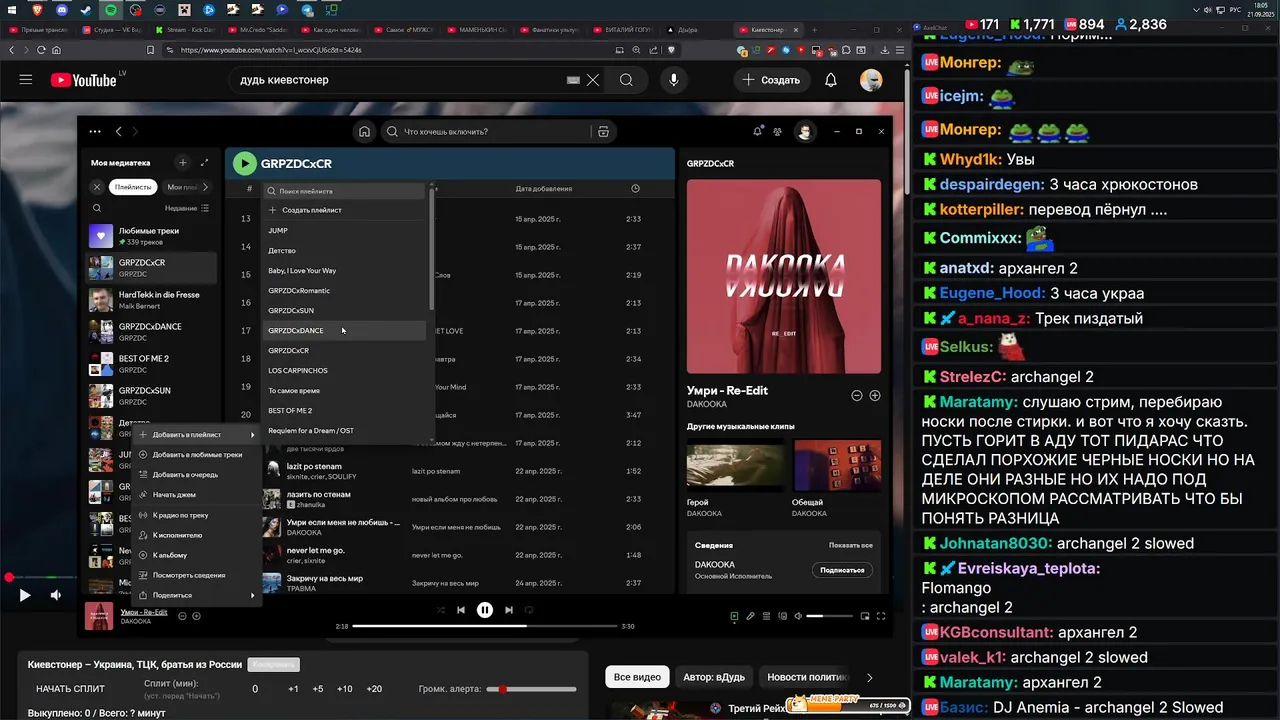The image size is (1280, 720).
Task: Expand Поделиться submenu
Action: [x=197, y=595]
